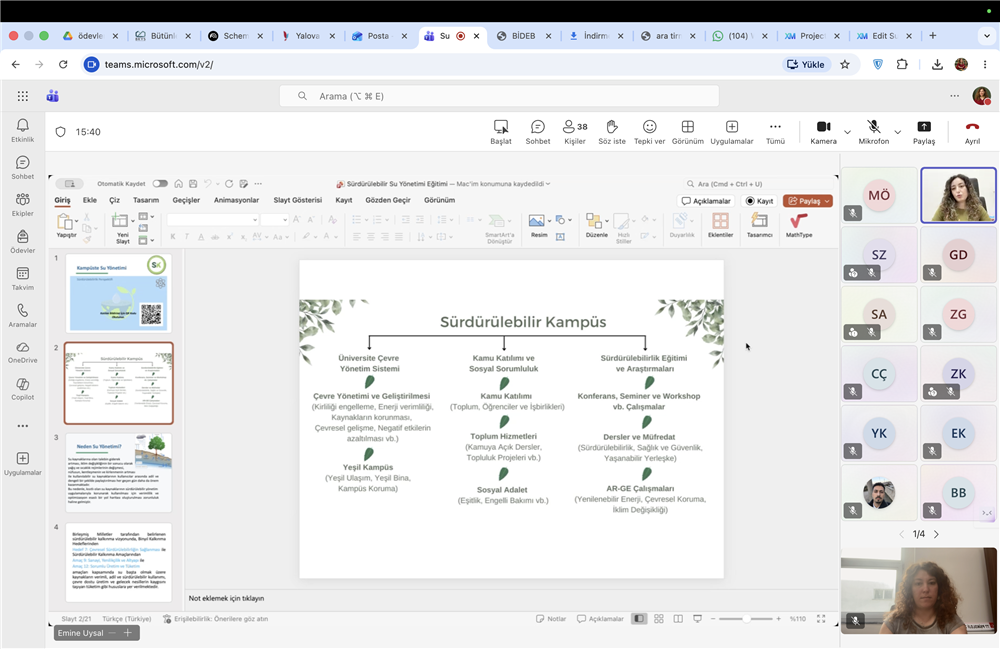Click Tasarımcı designer icon
Screen dimensions: 1000x649
click(x=759, y=226)
